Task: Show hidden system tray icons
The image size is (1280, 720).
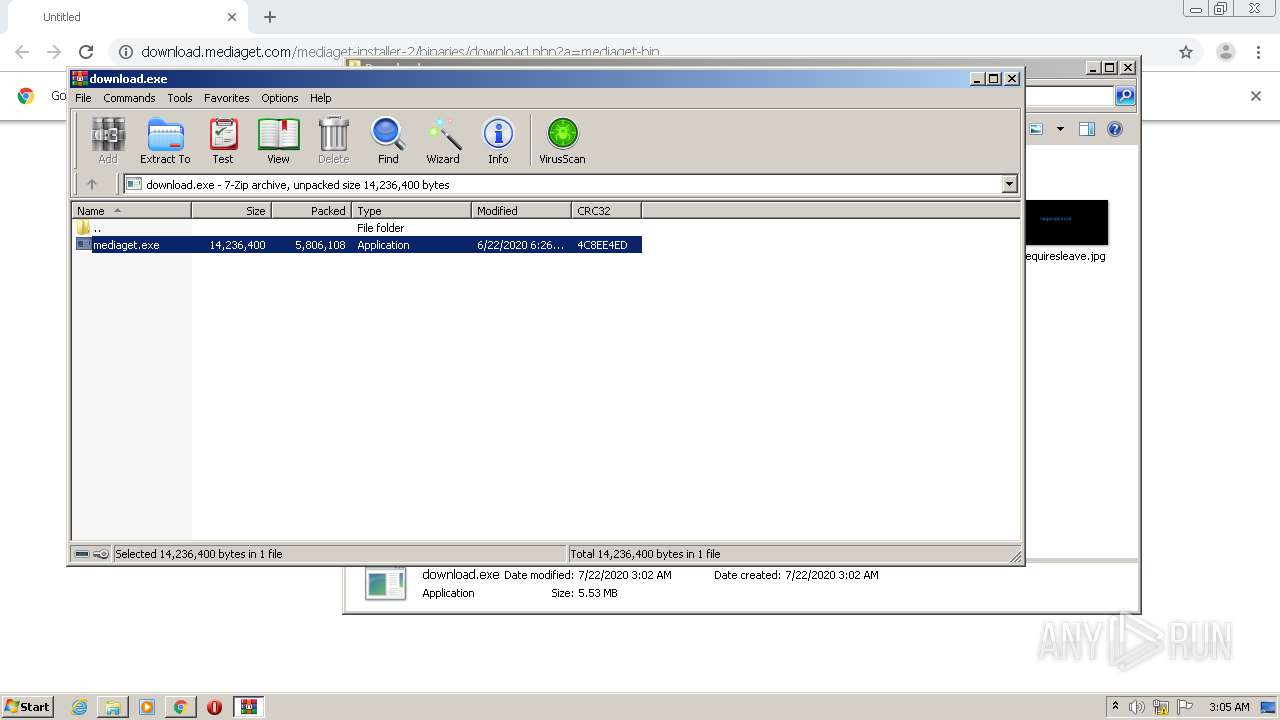Action: pos(1115,707)
